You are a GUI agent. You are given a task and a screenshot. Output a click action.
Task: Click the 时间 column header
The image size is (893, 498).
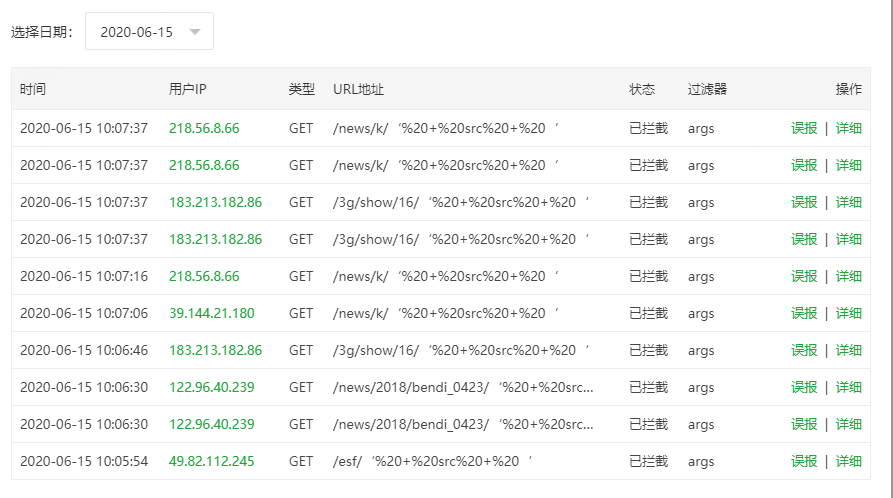tap(32, 89)
